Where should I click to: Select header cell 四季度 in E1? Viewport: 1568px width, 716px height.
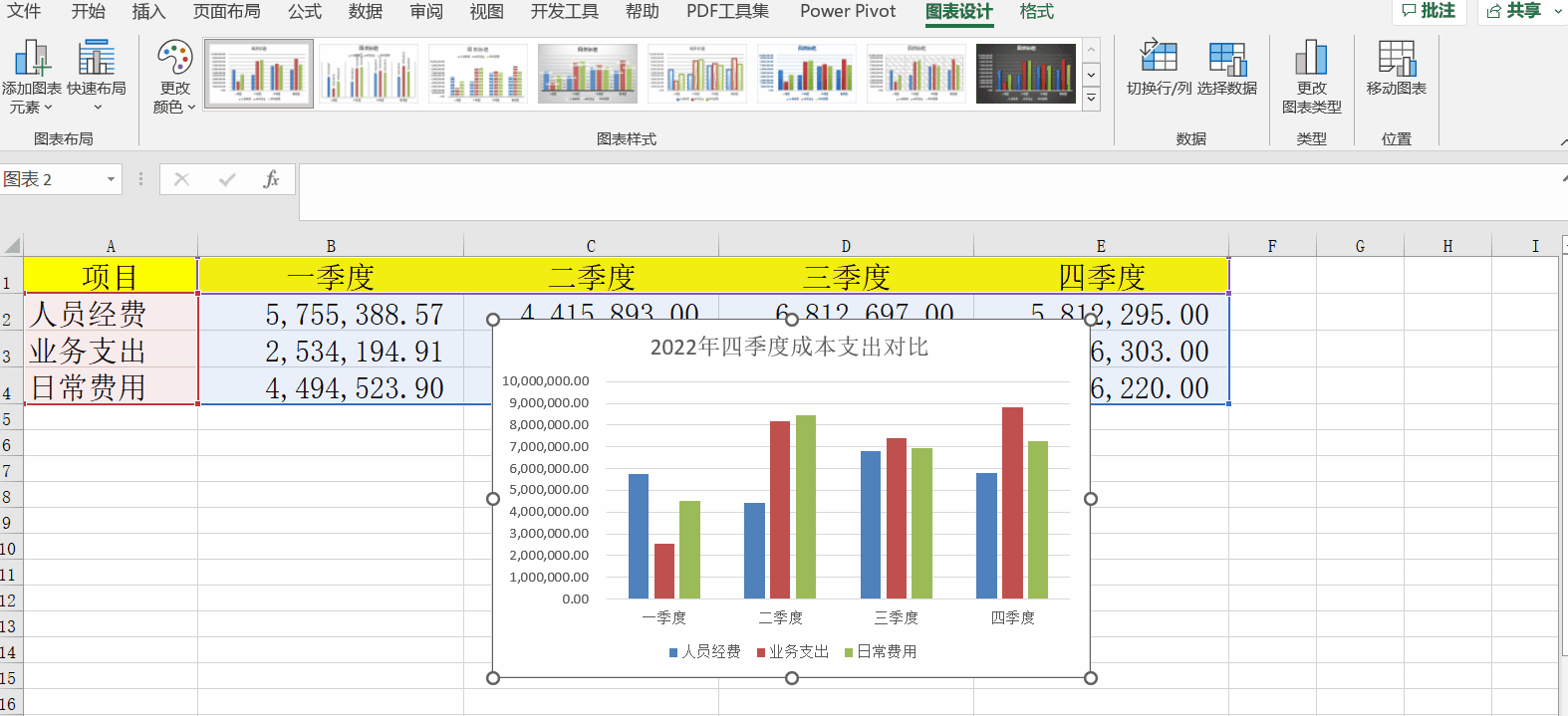point(1101,276)
